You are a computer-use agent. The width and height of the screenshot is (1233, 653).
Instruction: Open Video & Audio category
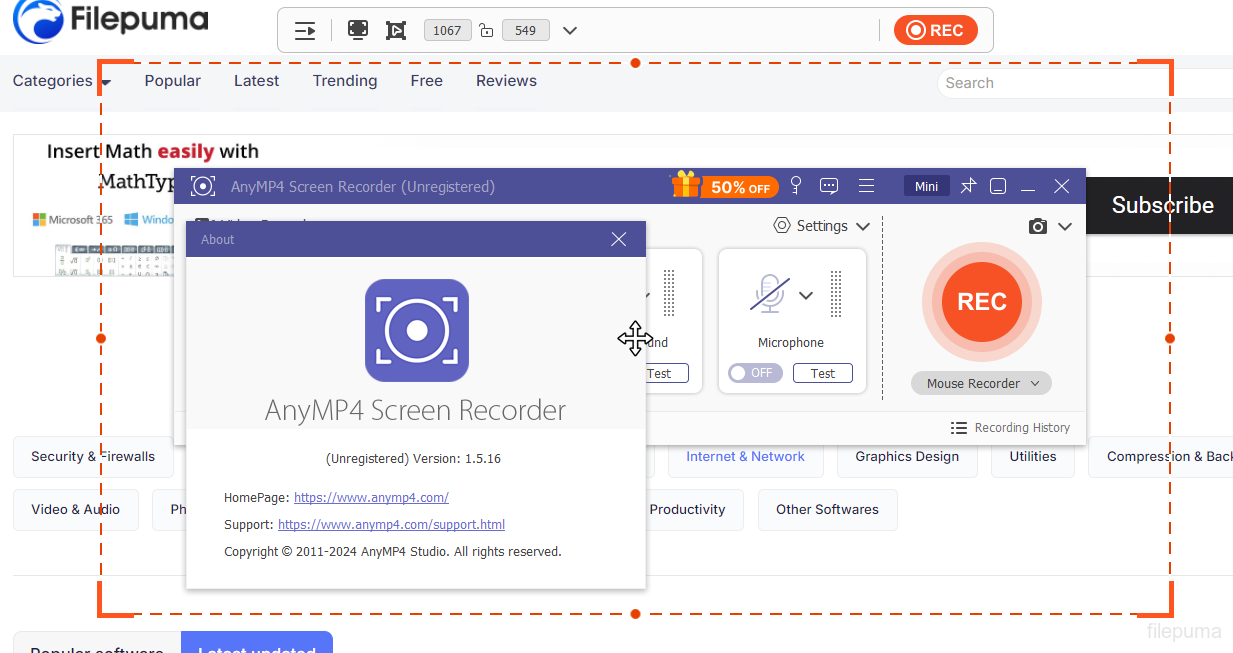[75, 510]
